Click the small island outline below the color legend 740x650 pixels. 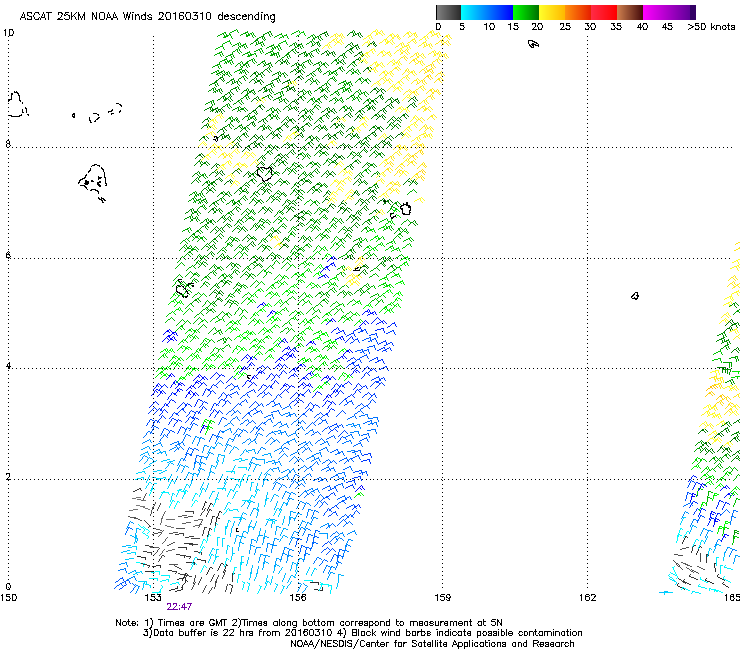(533, 44)
